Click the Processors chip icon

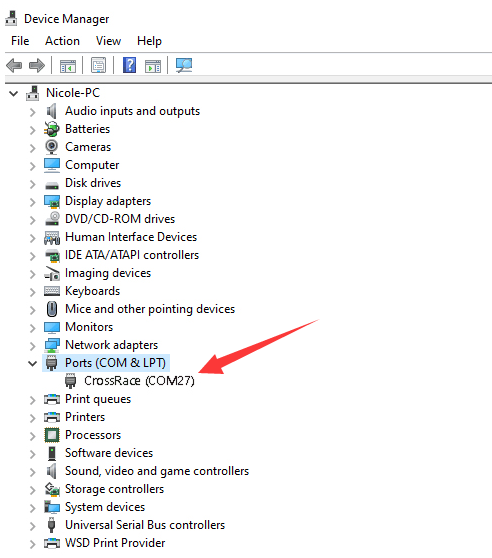pyautogui.click(x=52, y=435)
